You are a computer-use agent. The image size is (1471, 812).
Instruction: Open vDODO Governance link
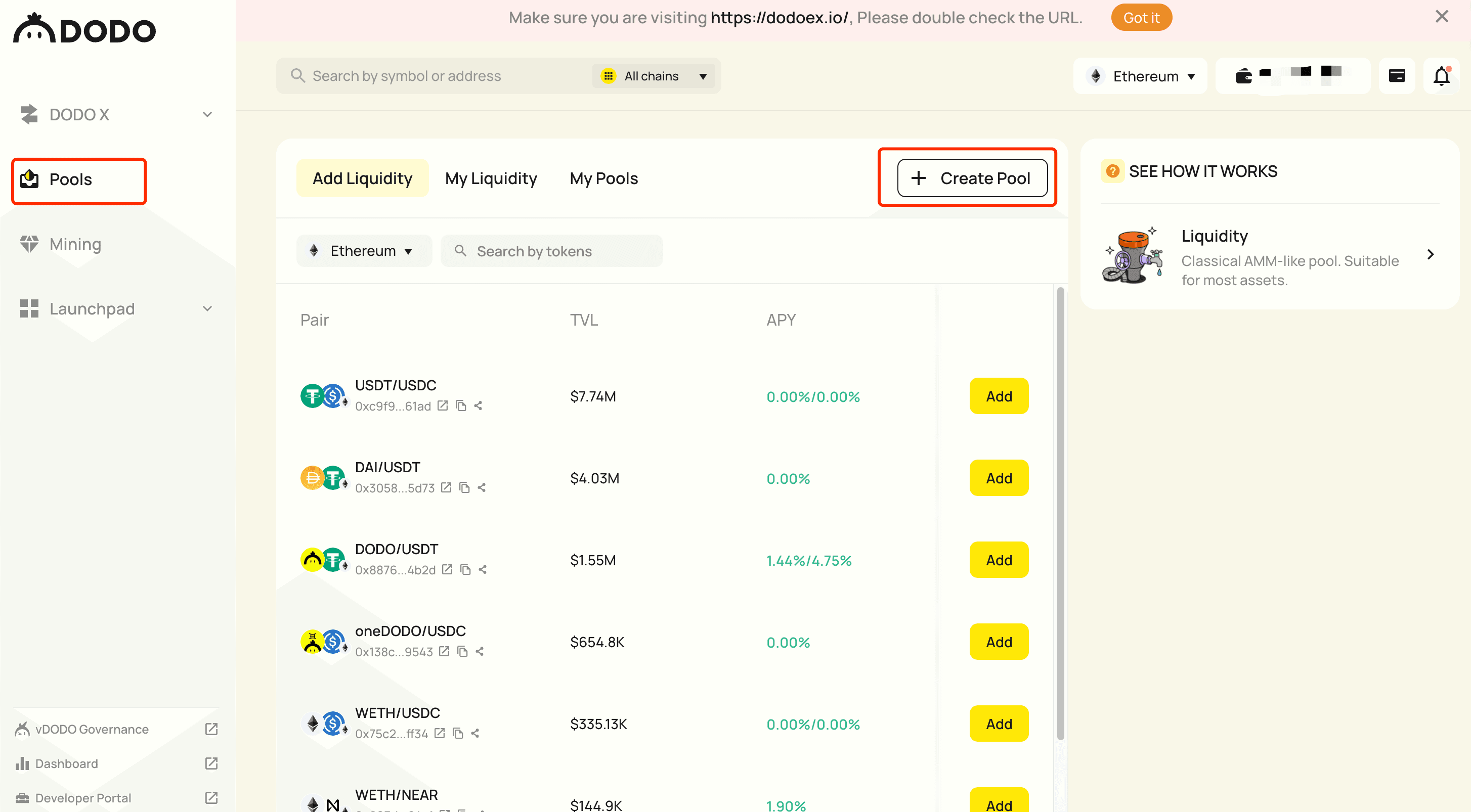pyautogui.click(x=92, y=729)
